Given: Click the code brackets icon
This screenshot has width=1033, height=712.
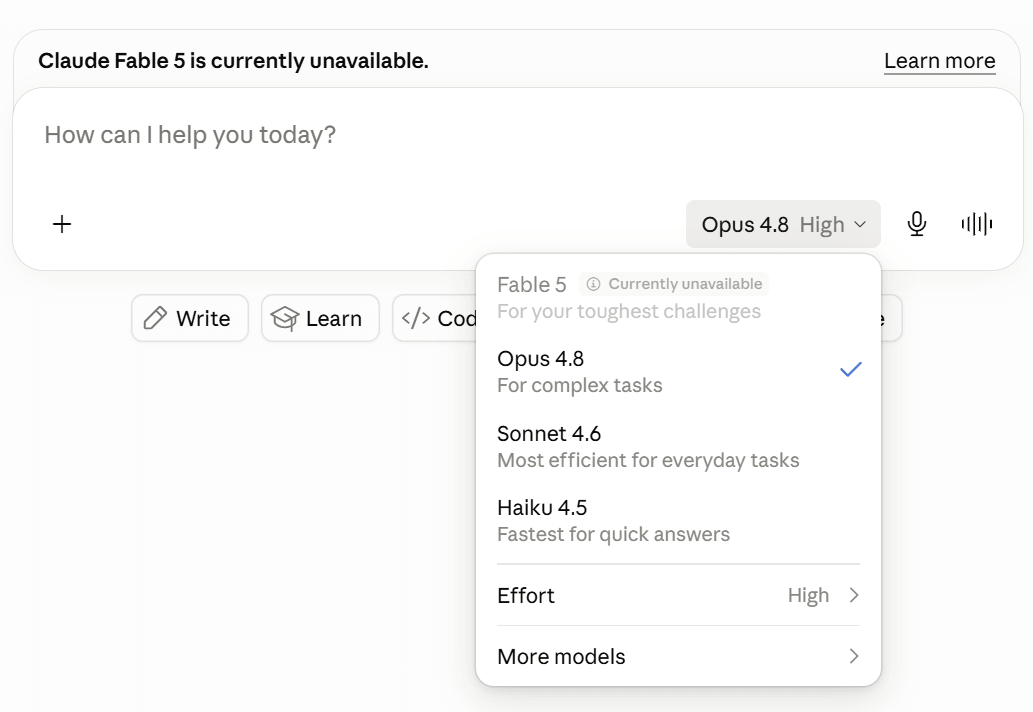Looking at the screenshot, I should point(416,318).
